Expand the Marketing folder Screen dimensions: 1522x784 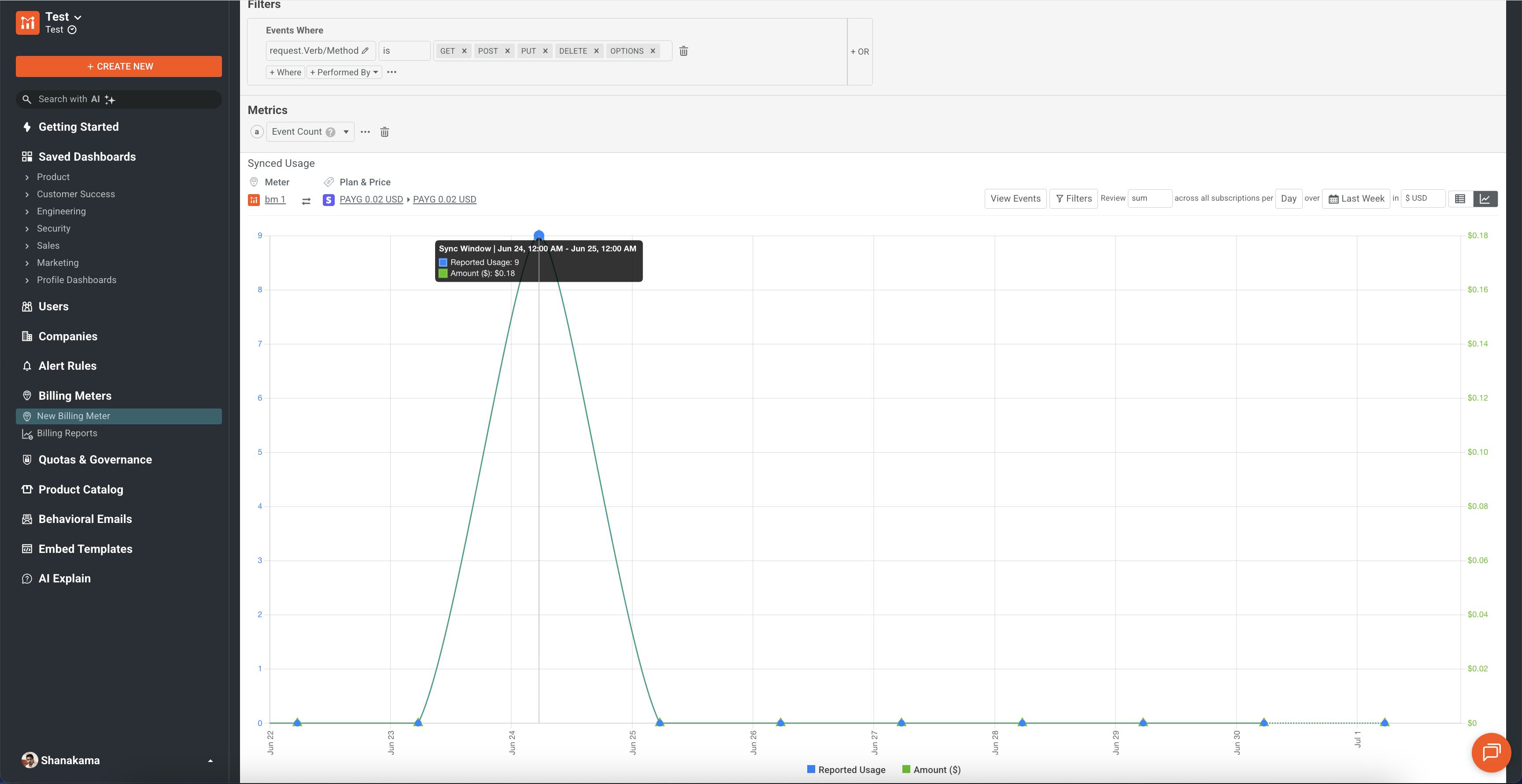point(57,263)
